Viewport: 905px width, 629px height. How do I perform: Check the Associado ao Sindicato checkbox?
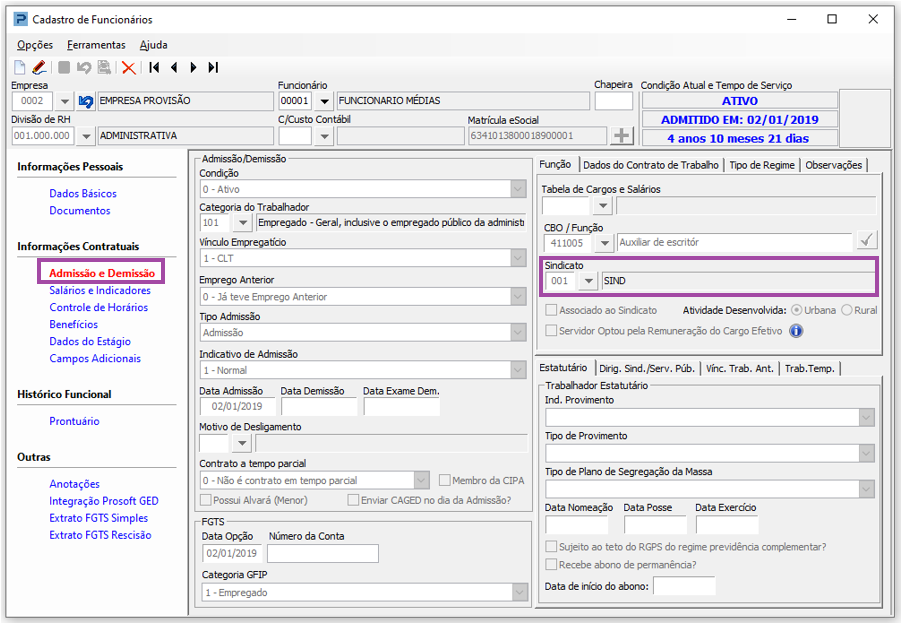click(x=551, y=311)
